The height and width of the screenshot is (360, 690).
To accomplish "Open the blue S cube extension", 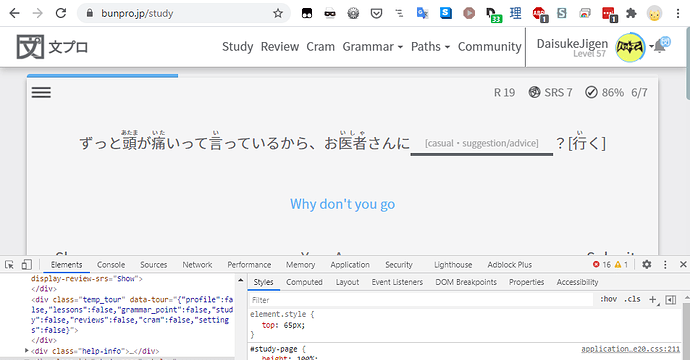I will pos(446,13).
